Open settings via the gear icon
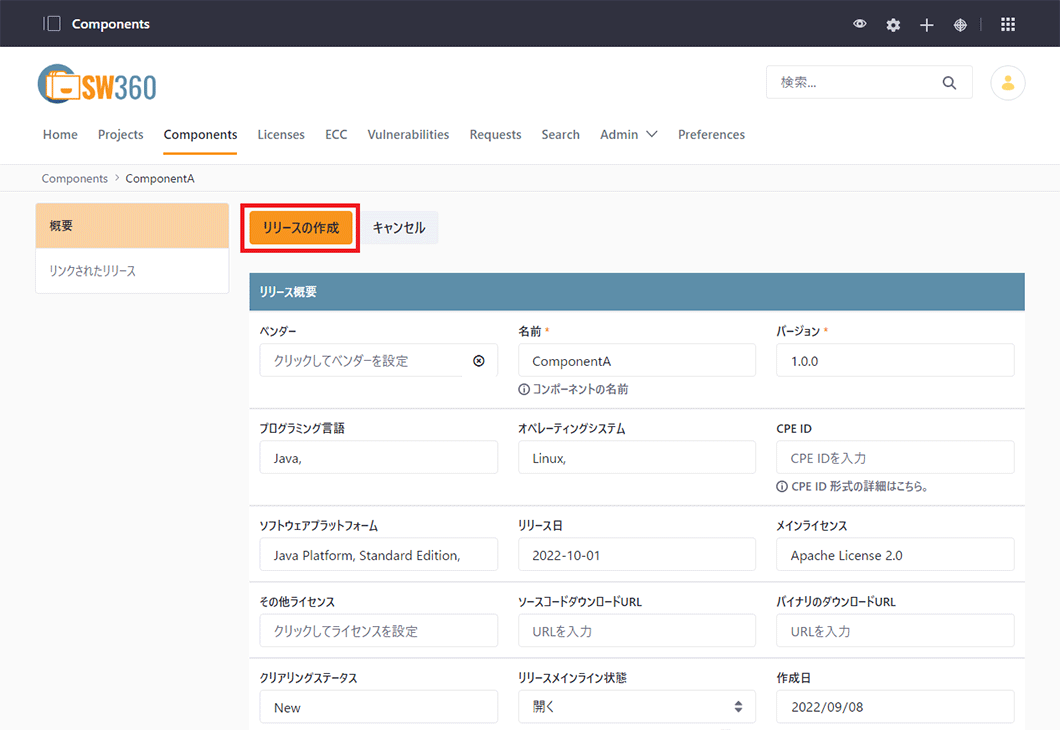The height and width of the screenshot is (730, 1060). (x=893, y=25)
